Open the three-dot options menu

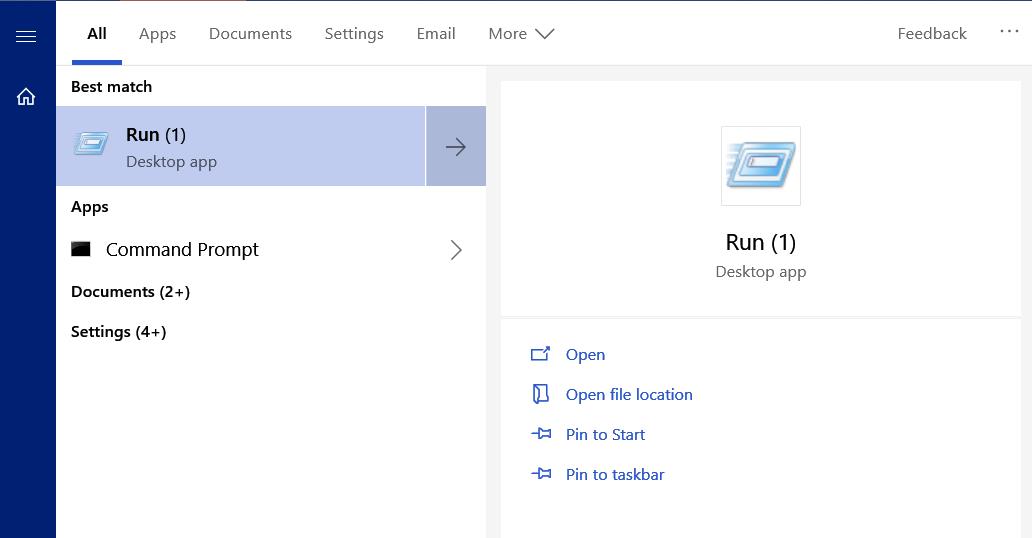point(1009,31)
